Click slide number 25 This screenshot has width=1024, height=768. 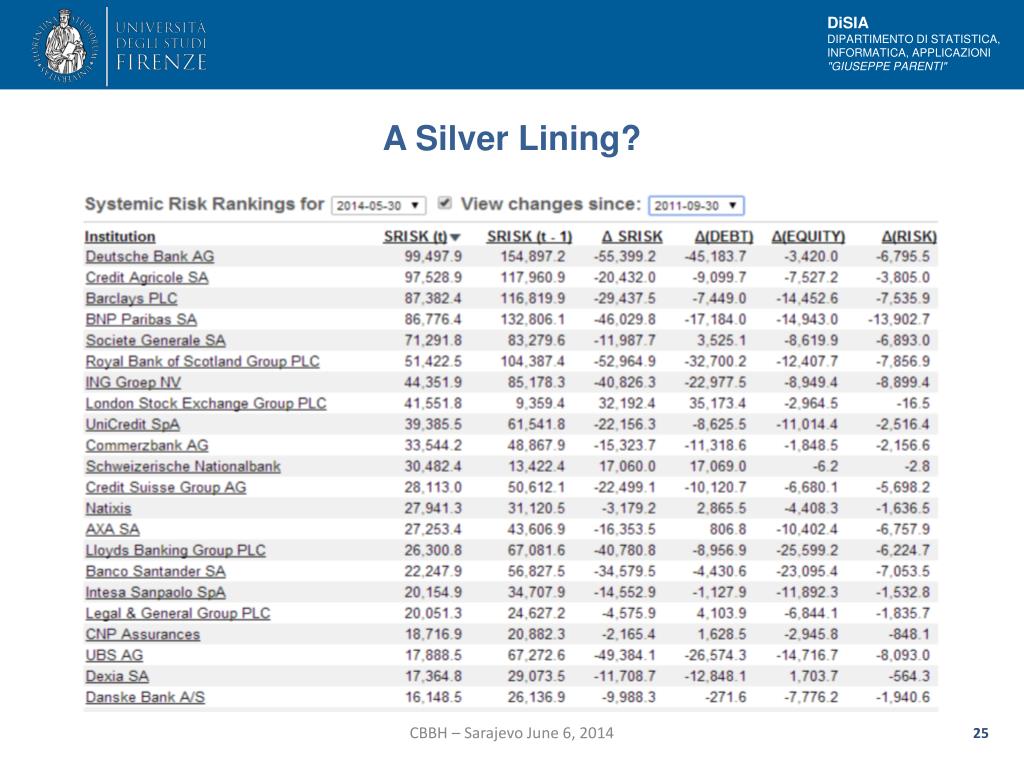[x=980, y=733]
